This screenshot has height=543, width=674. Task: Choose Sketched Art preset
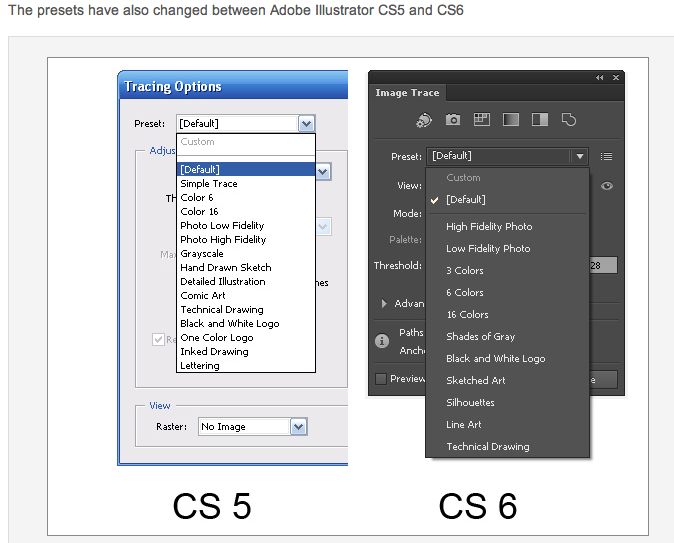pyautogui.click(x=507, y=380)
